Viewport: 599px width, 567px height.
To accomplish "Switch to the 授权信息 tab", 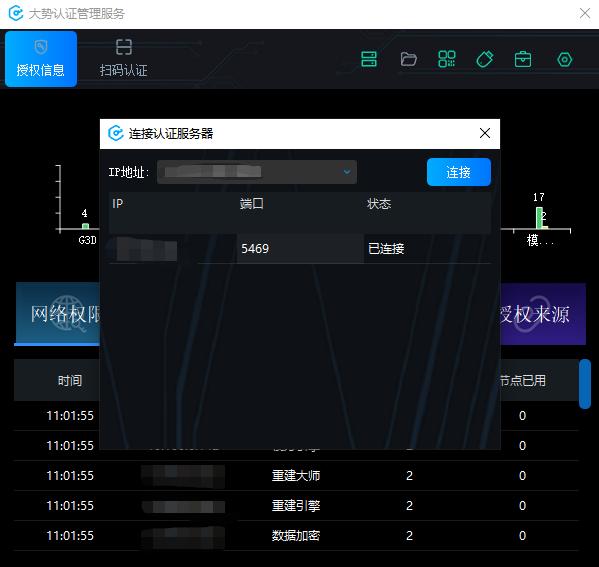I will (41, 59).
